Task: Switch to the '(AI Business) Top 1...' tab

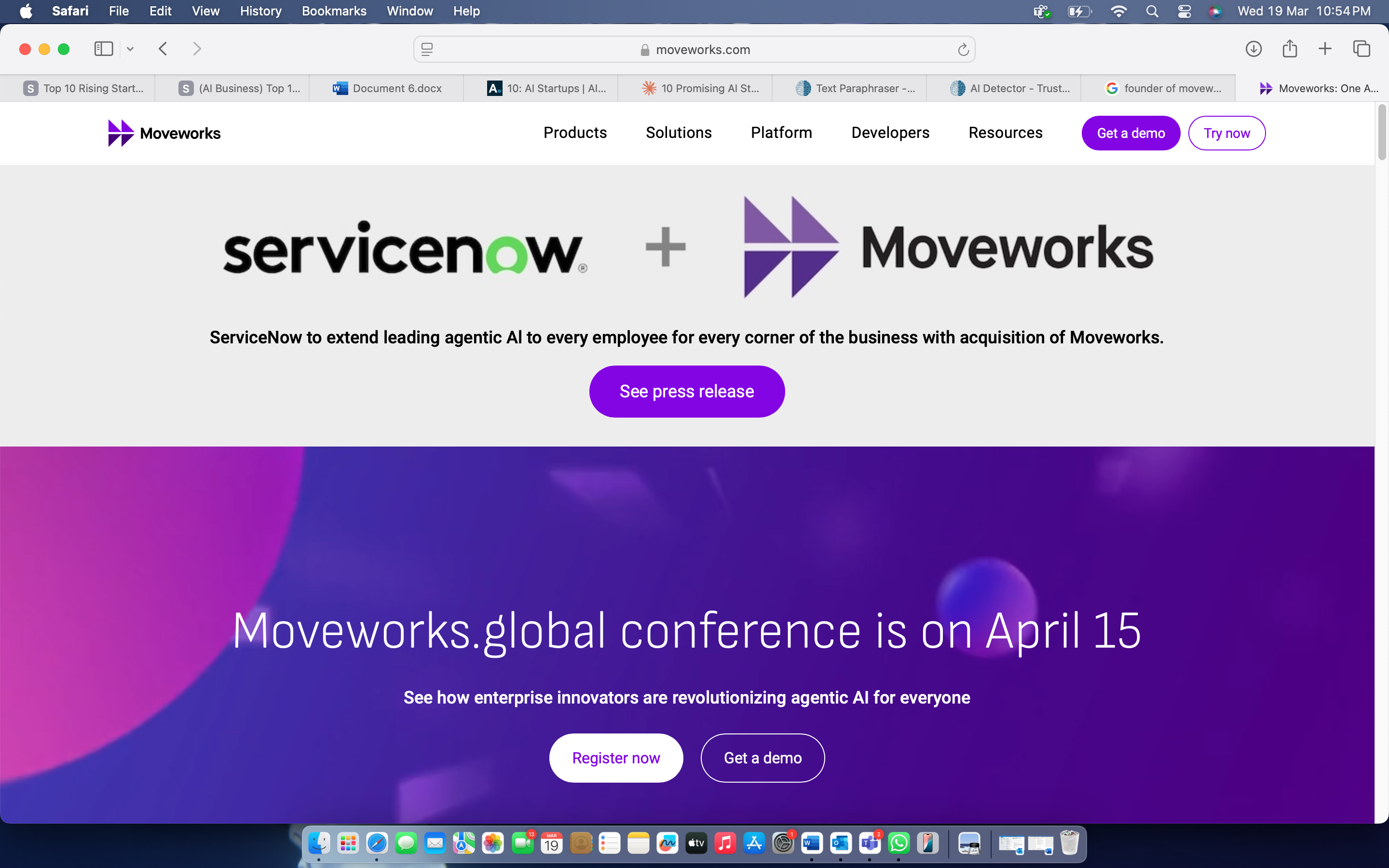Action: [232, 88]
